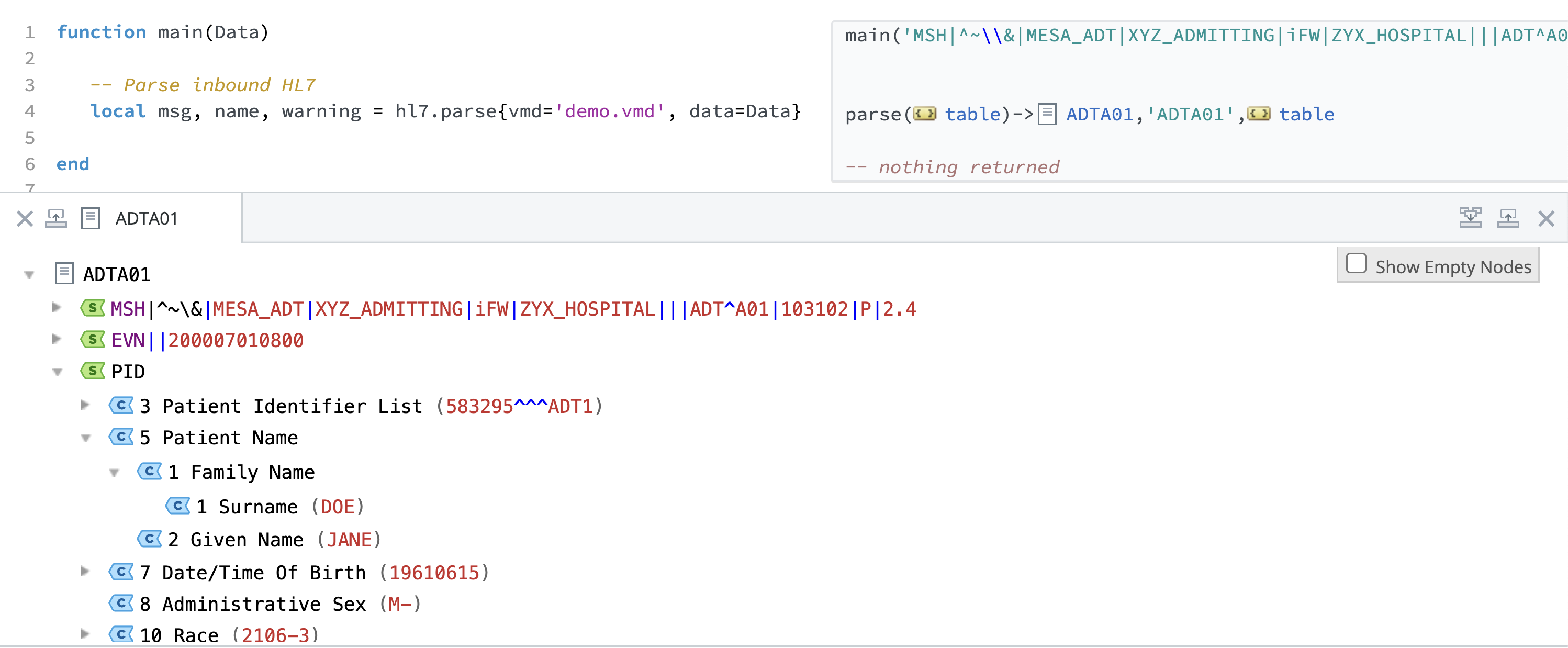The width and height of the screenshot is (1568, 648).
Task: Click the document icon before ADTA01 in annotation
Action: tap(1047, 114)
